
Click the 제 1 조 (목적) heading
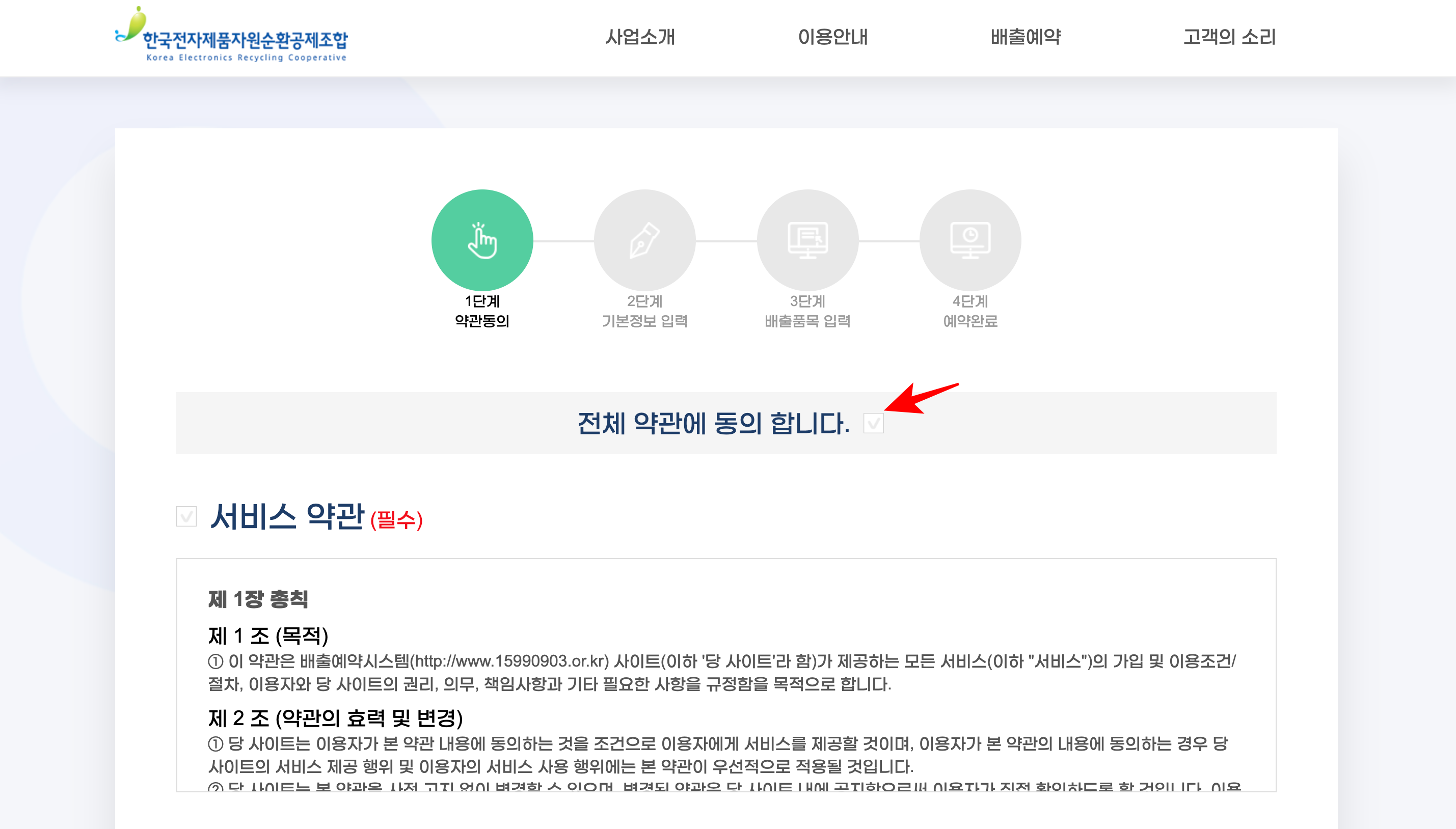268,635
